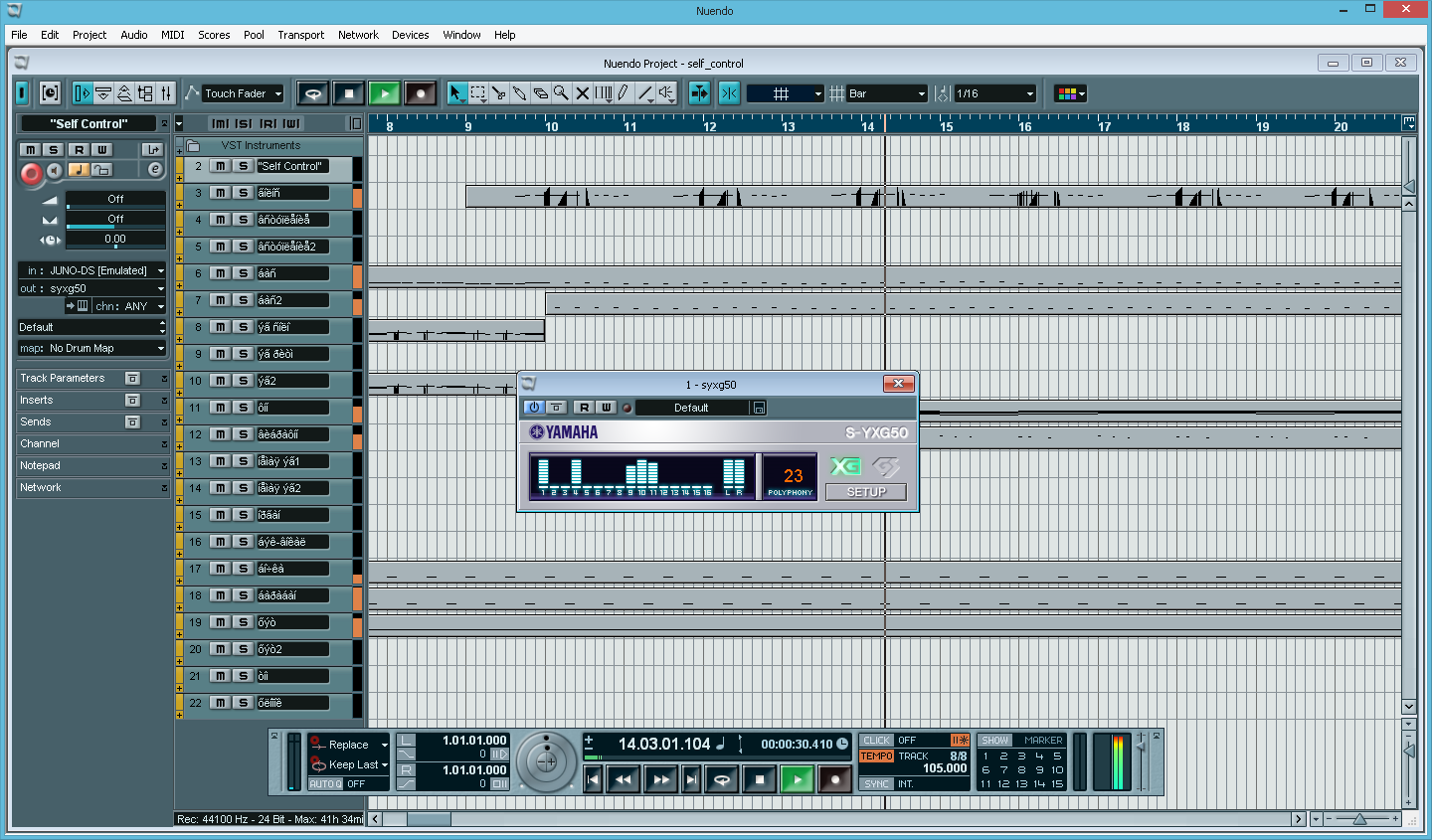Image resolution: width=1432 pixels, height=840 pixels.
Task: Click Fast Forward in transport panel
Action: click(x=661, y=779)
